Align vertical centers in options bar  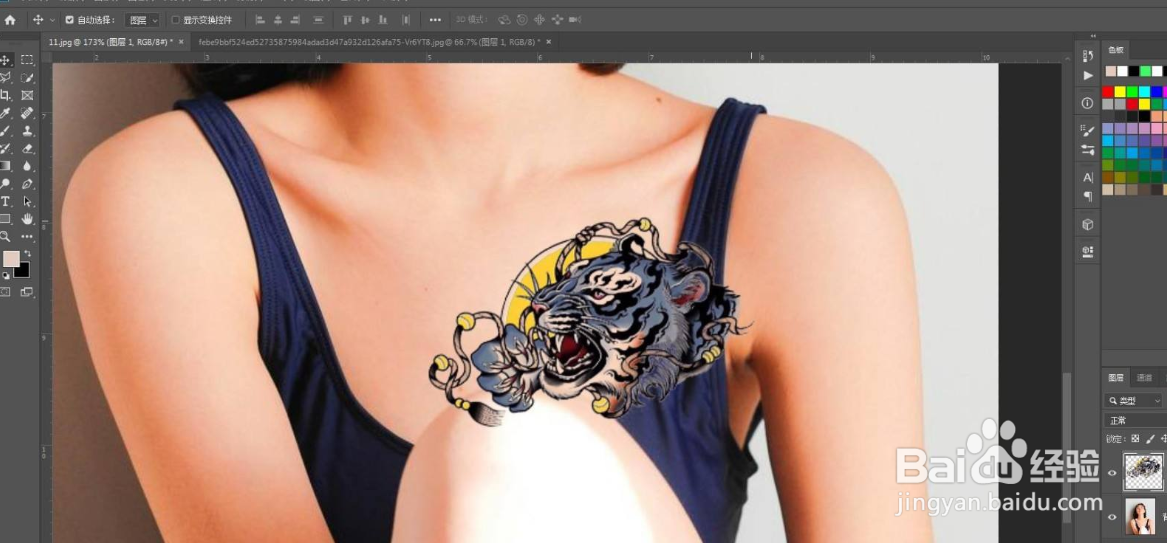pos(365,20)
